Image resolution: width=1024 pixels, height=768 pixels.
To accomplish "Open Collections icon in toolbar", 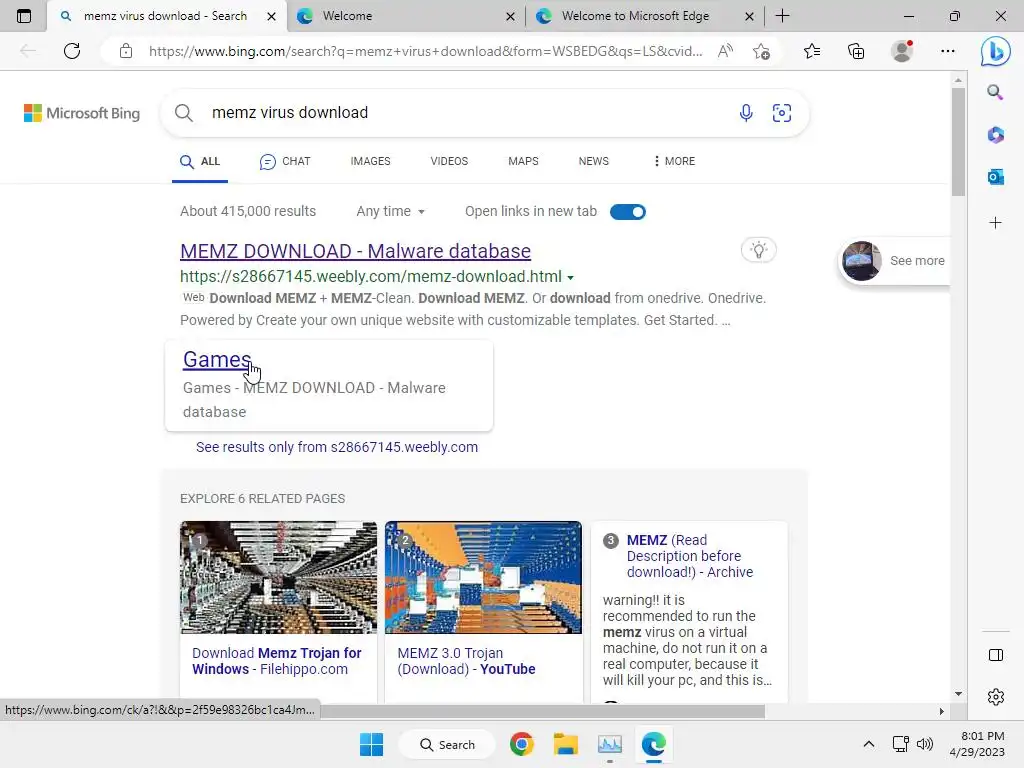I will [x=856, y=51].
